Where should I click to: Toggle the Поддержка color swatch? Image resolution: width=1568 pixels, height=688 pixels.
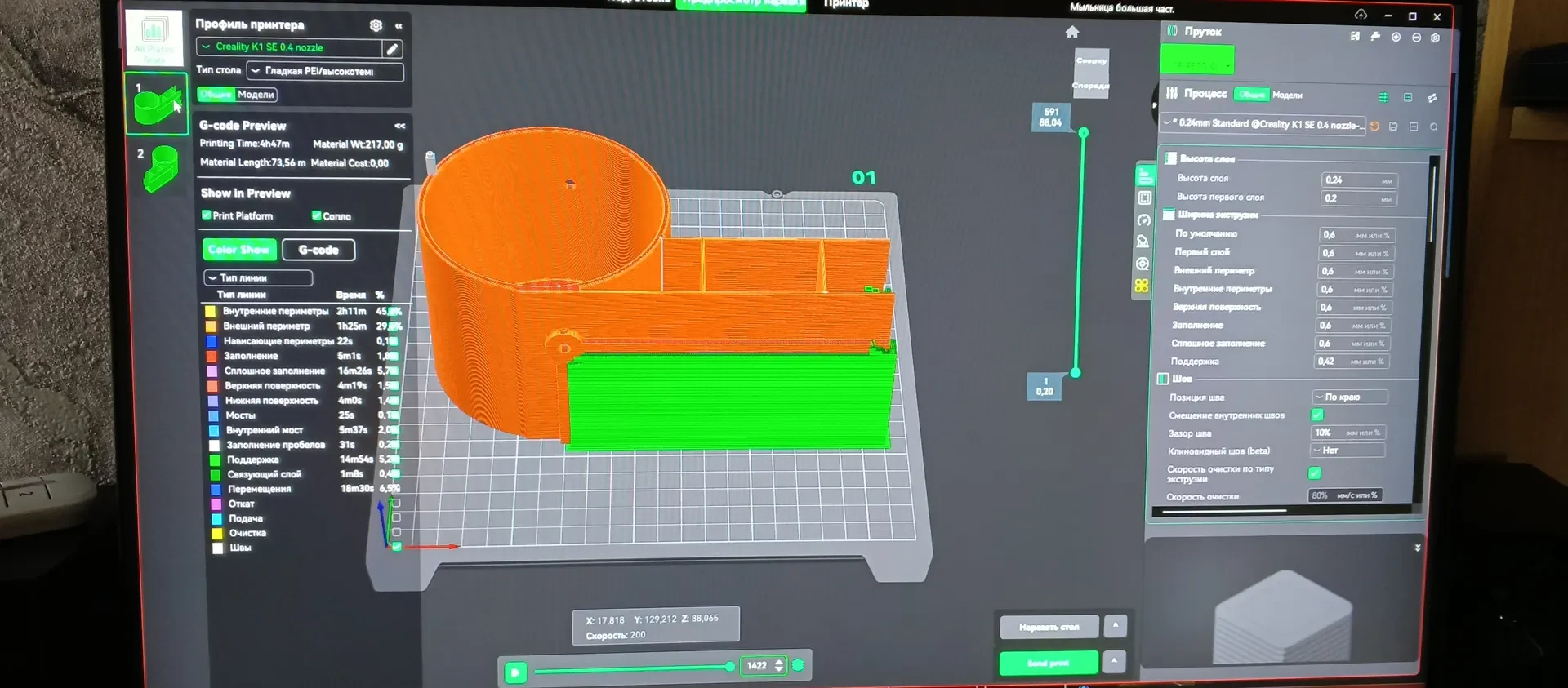click(215, 459)
